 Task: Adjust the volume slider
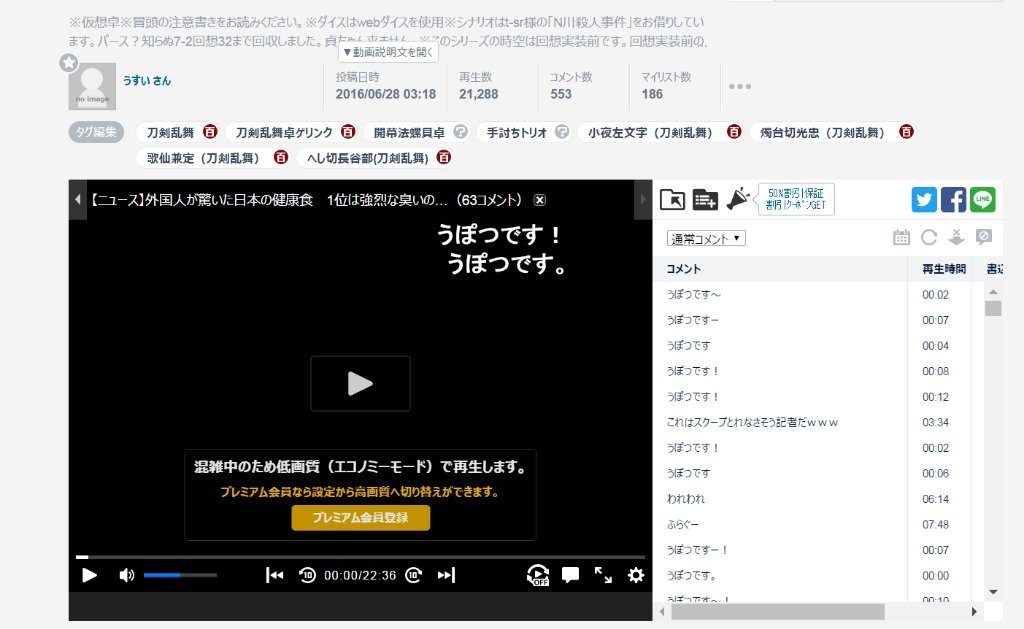pyautogui.click(x=180, y=575)
